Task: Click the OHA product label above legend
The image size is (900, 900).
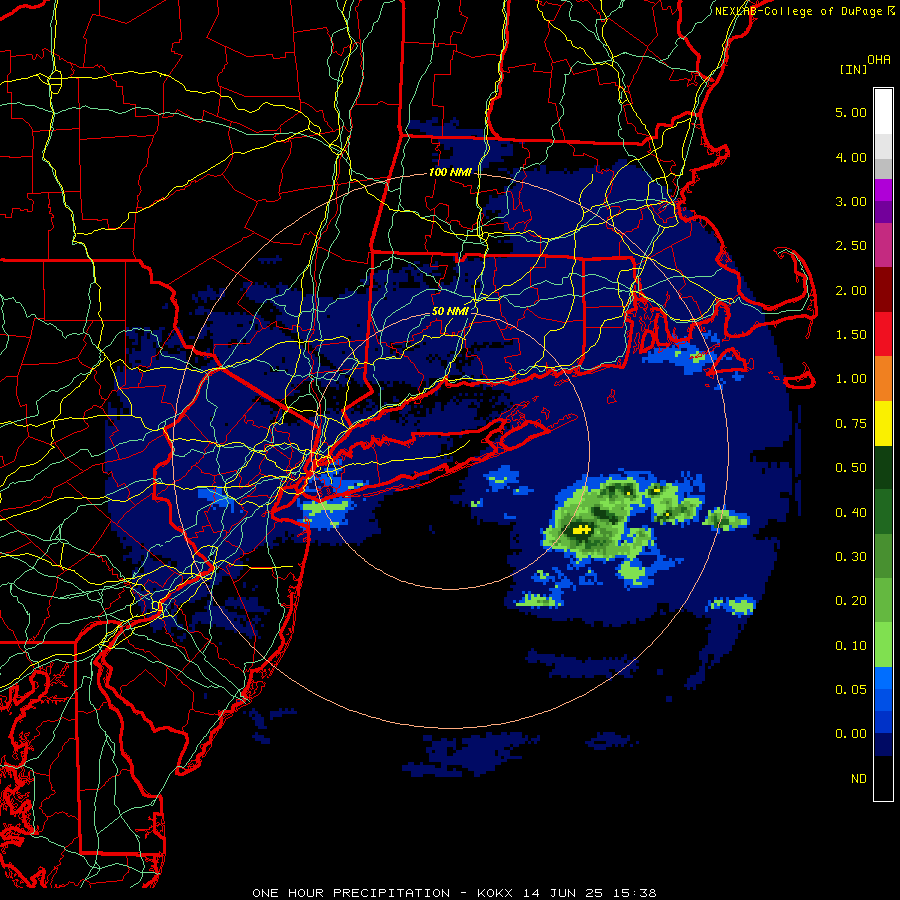Action: (x=879, y=59)
